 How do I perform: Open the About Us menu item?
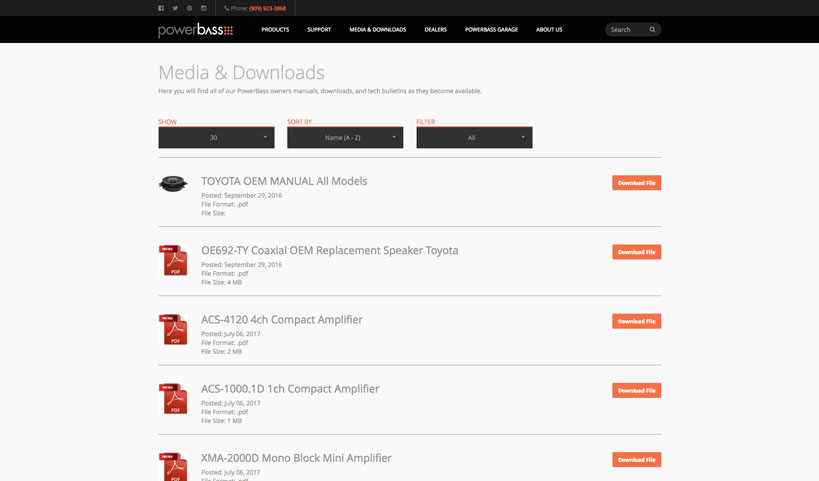549,30
